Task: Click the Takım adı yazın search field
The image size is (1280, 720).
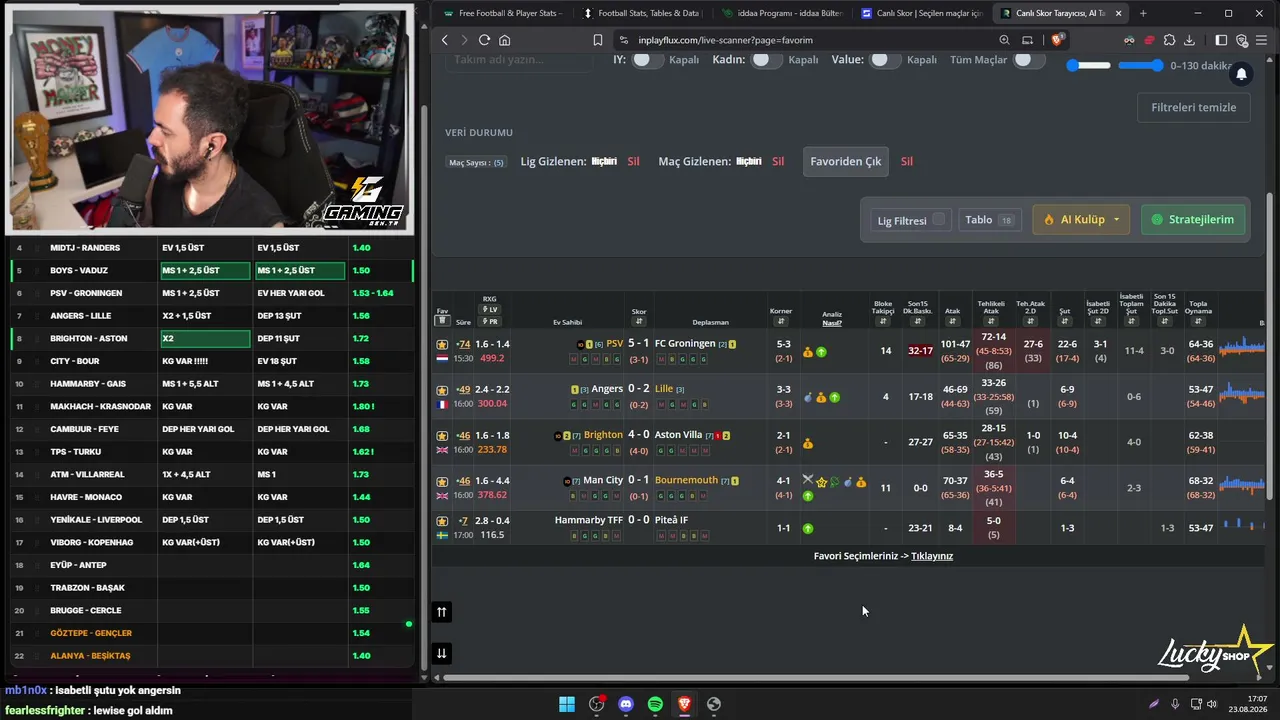Action: [x=520, y=60]
